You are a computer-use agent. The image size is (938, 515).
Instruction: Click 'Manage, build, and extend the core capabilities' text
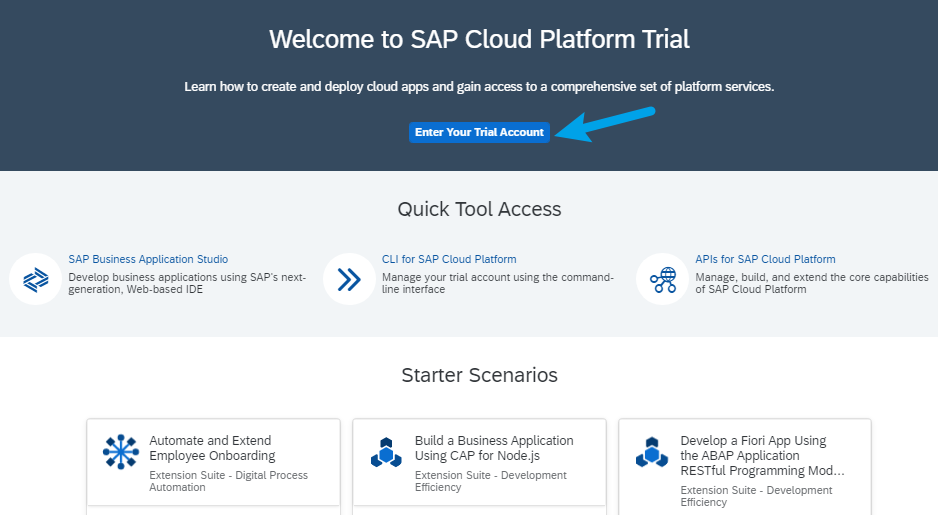click(812, 283)
